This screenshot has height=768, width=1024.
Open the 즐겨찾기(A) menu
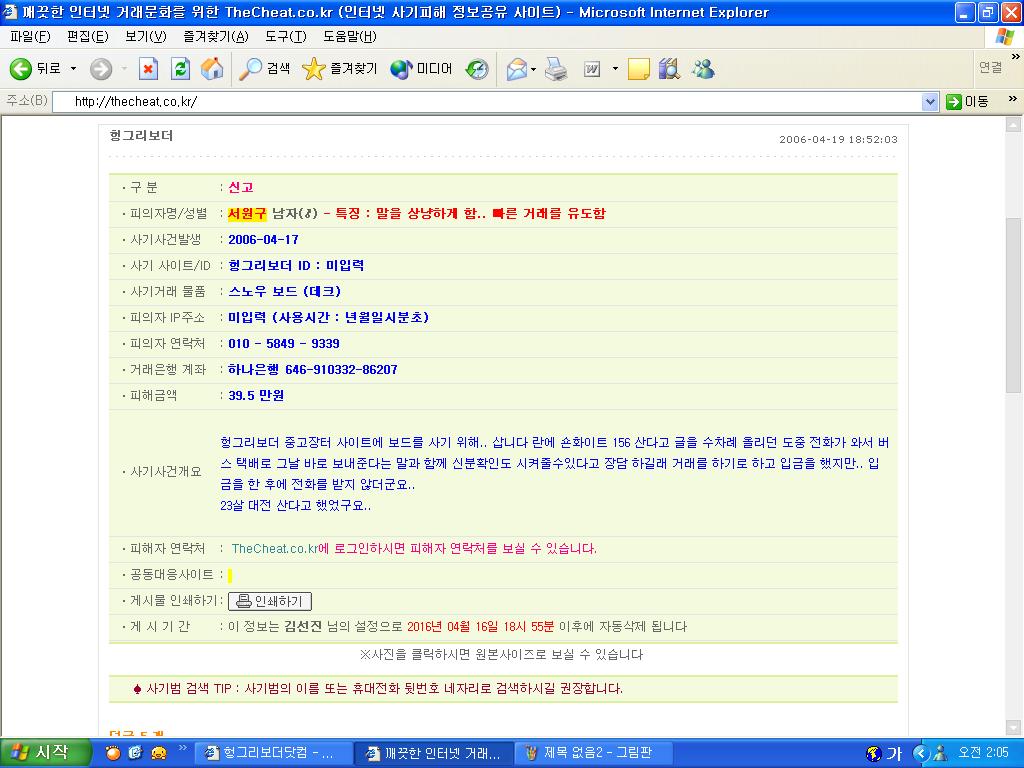point(216,37)
